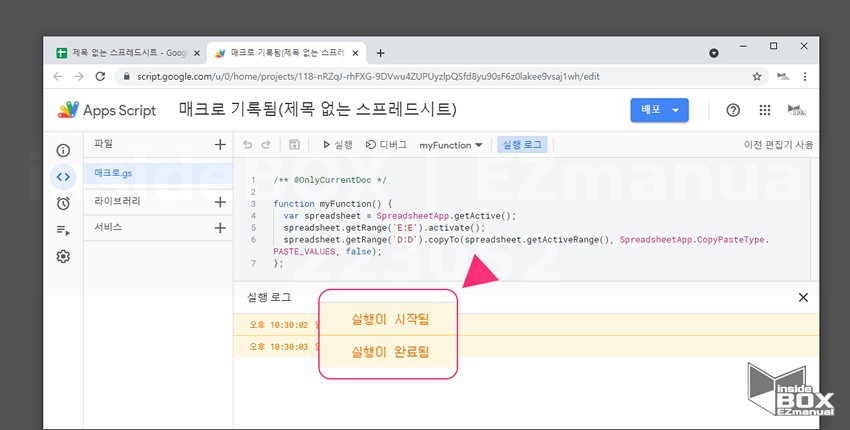
Task: Open Project Settings gear icon
Action: [63, 256]
